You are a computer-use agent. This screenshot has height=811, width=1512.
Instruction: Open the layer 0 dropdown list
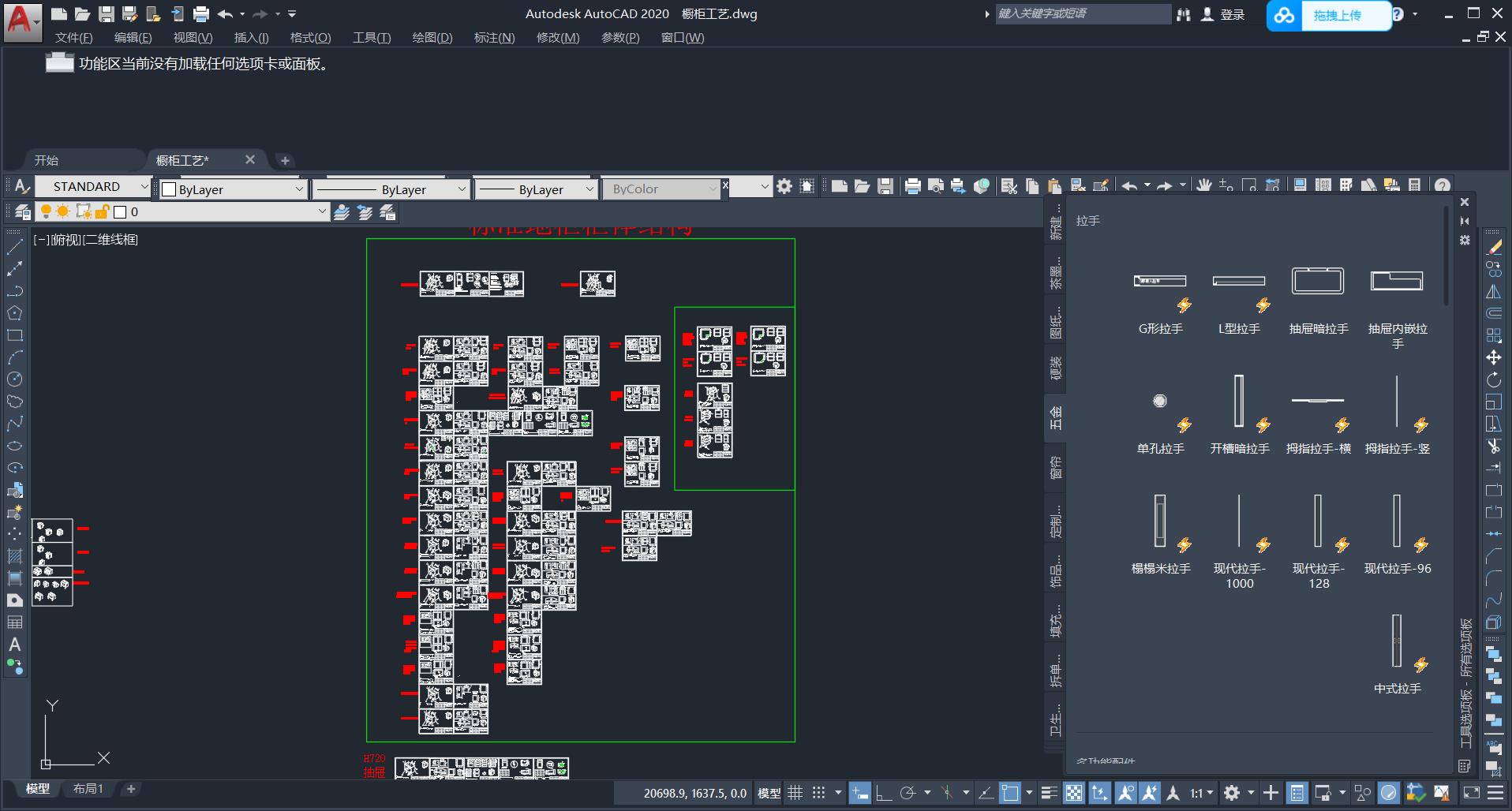pyautogui.click(x=321, y=212)
